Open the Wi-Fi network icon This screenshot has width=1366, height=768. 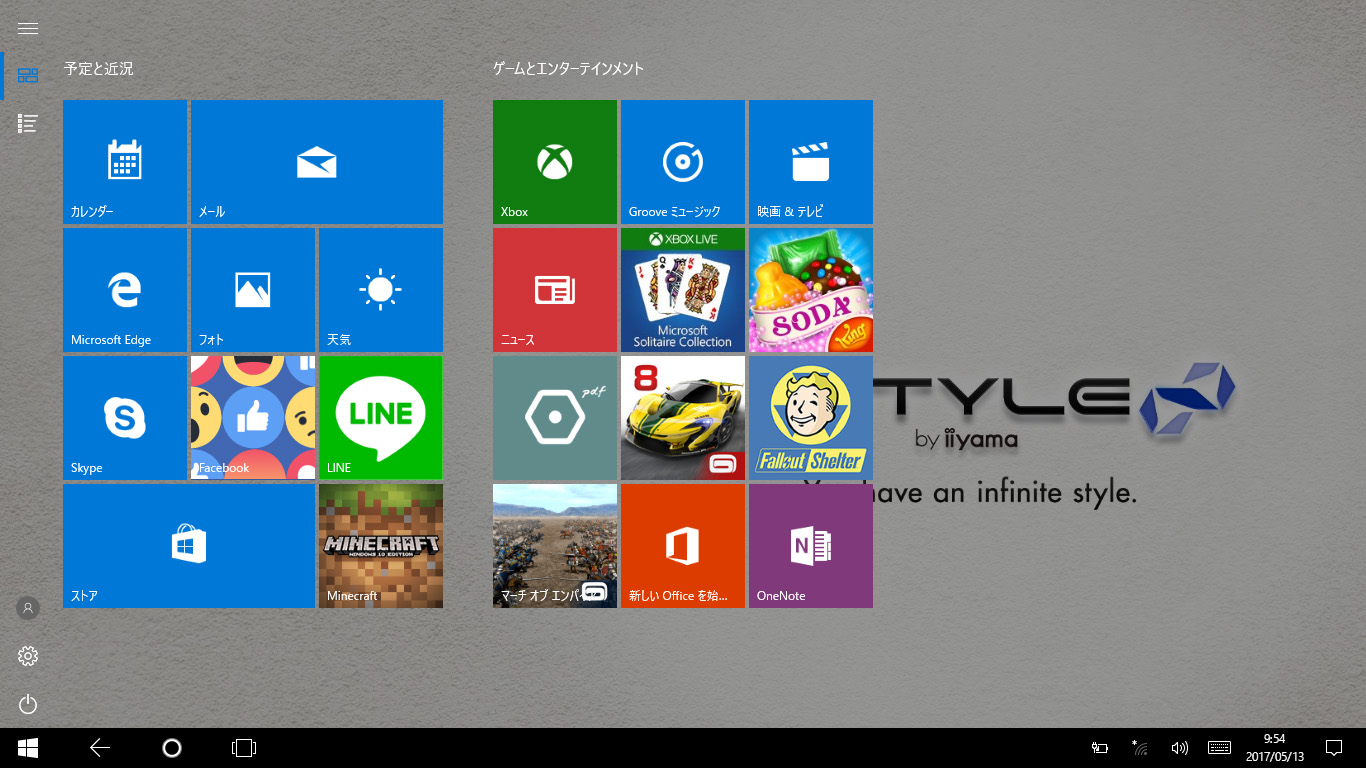(1140, 748)
